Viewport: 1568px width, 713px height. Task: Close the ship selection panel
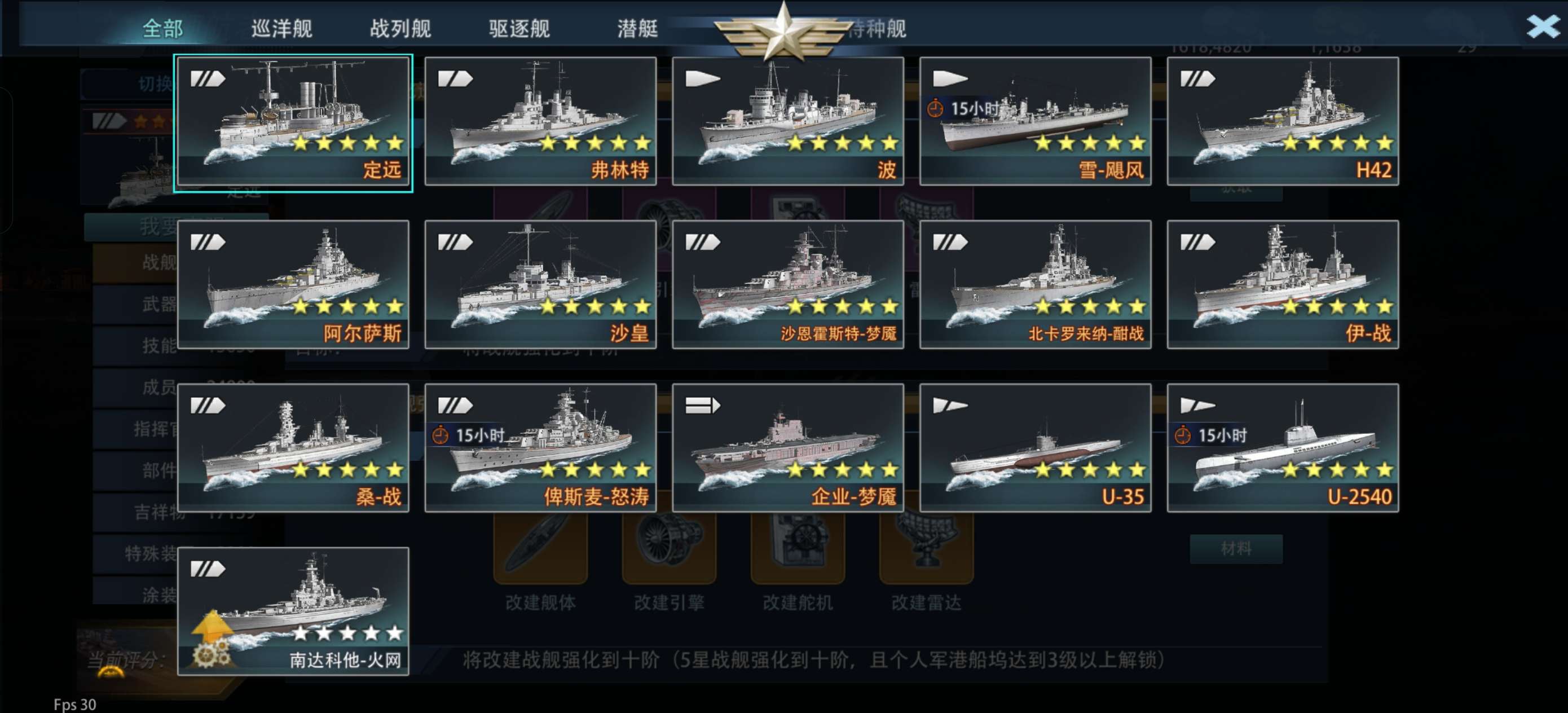pyautogui.click(x=1542, y=25)
